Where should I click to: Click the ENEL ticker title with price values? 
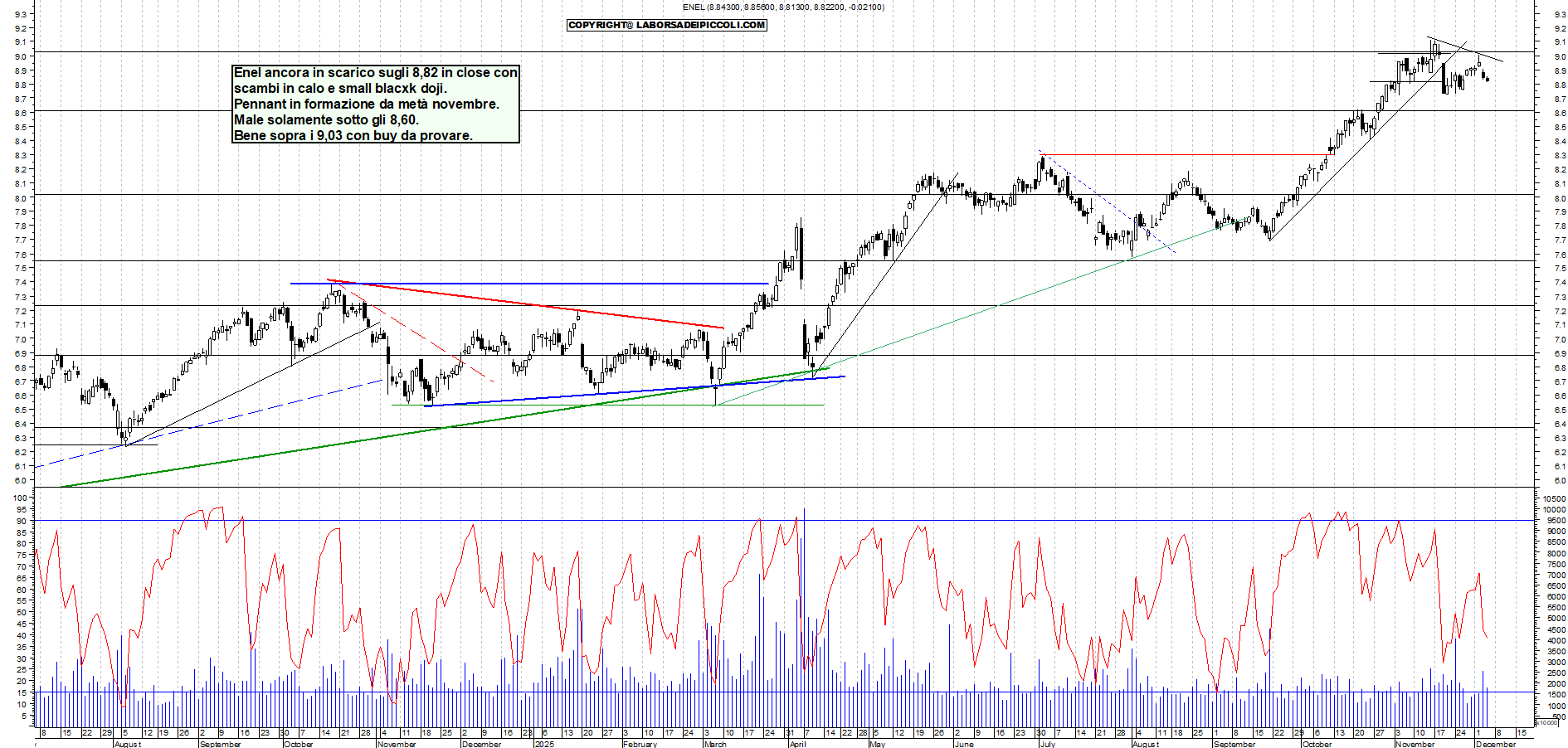click(782, 7)
